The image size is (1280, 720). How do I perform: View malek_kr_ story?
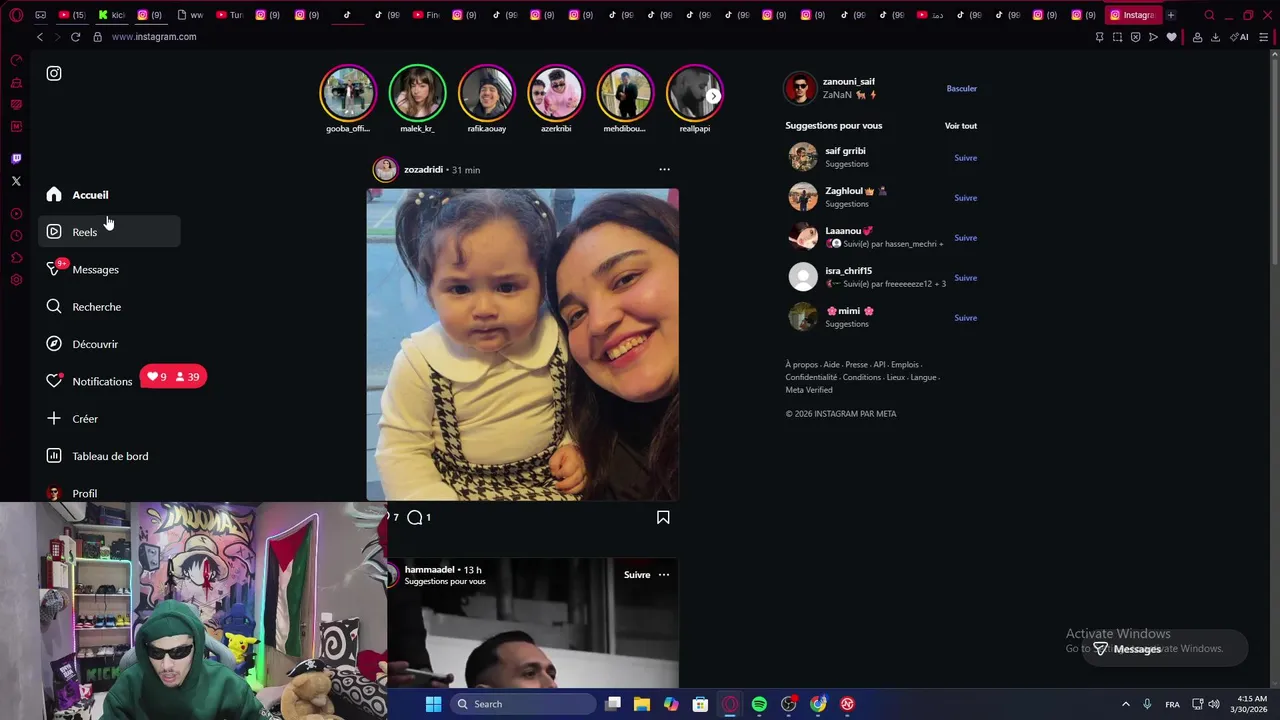click(417, 93)
